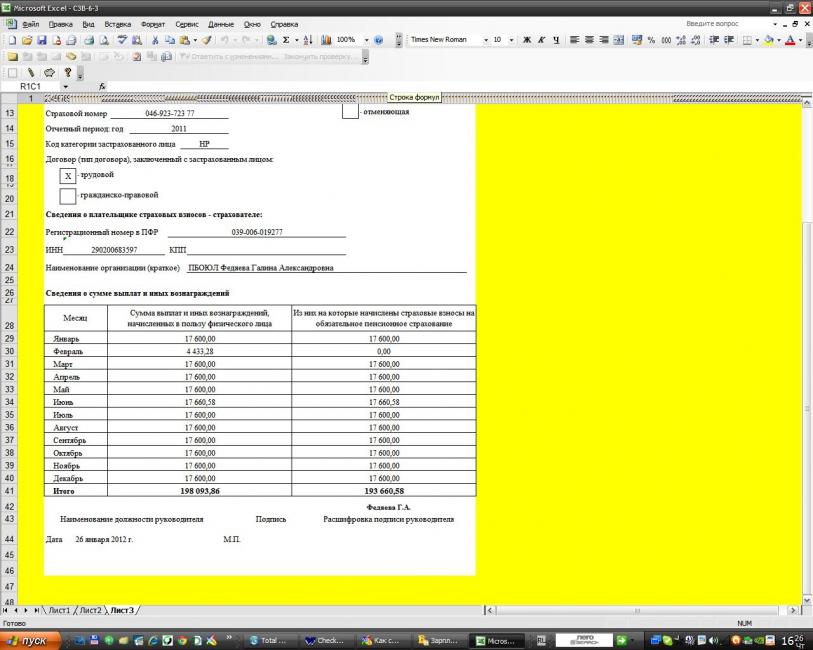This screenshot has width=813, height=650.
Task: Click the AutoSum sigma icon
Action: click(x=288, y=40)
